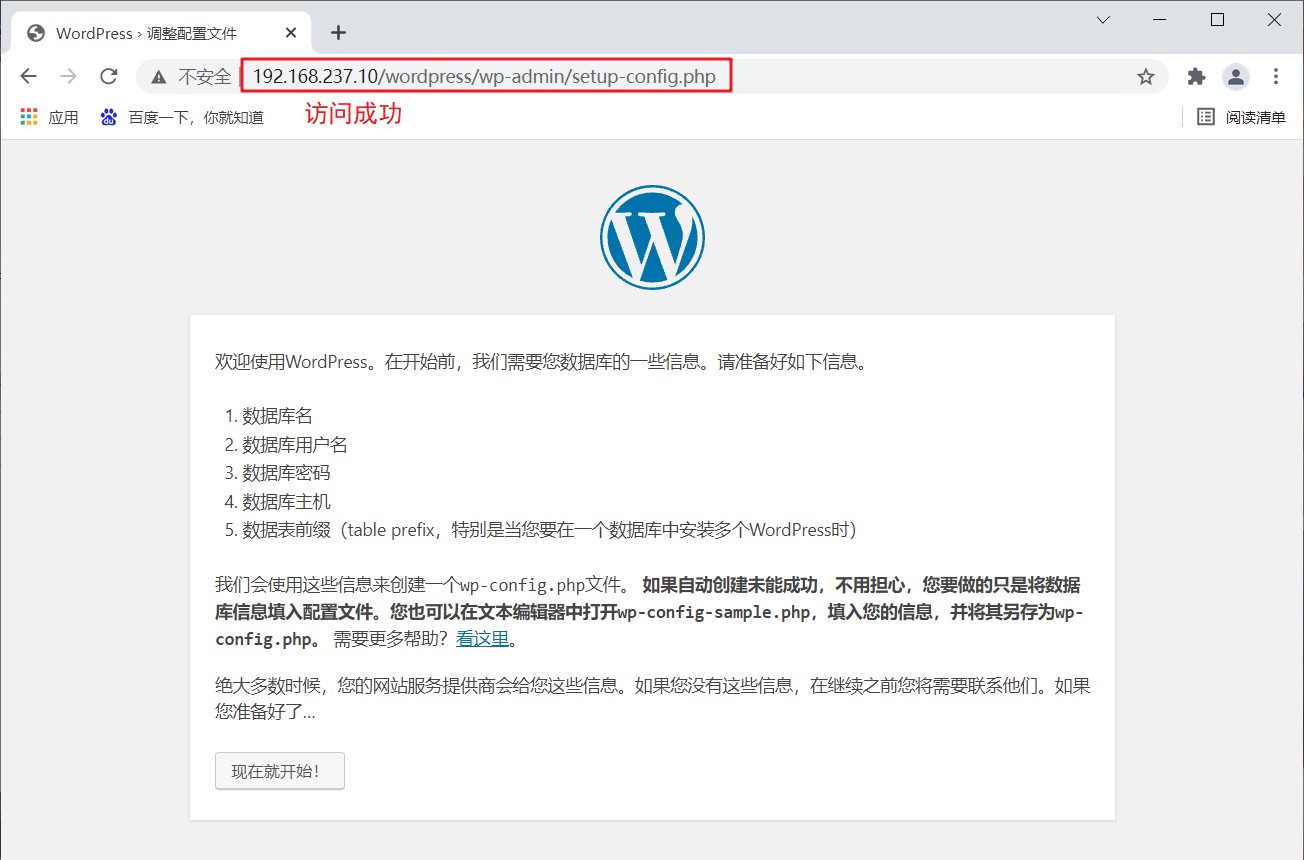This screenshot has height=860, width=1304.
Task: Click the browser back arrow
Action: [x=28, y=77]
